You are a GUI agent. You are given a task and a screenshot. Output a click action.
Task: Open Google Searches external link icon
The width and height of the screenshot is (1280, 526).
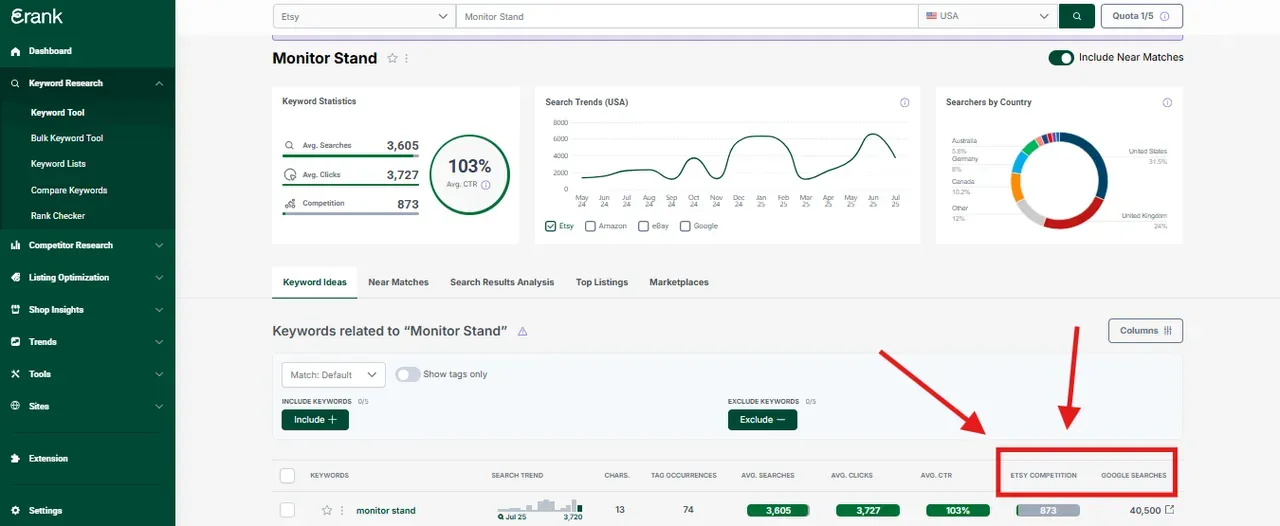click(x=1170, y=510)
